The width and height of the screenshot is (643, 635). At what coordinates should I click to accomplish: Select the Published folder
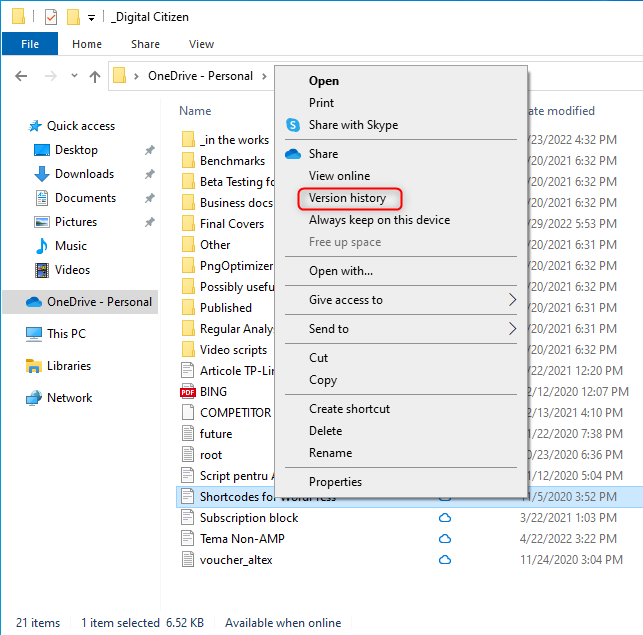217,308
